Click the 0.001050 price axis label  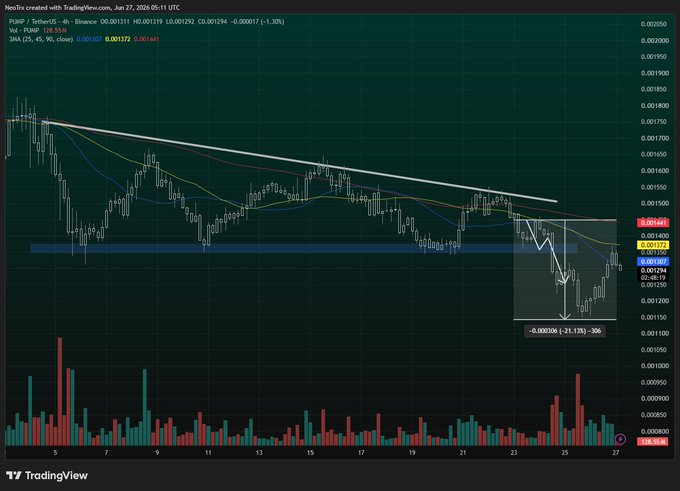click(654, 350)
